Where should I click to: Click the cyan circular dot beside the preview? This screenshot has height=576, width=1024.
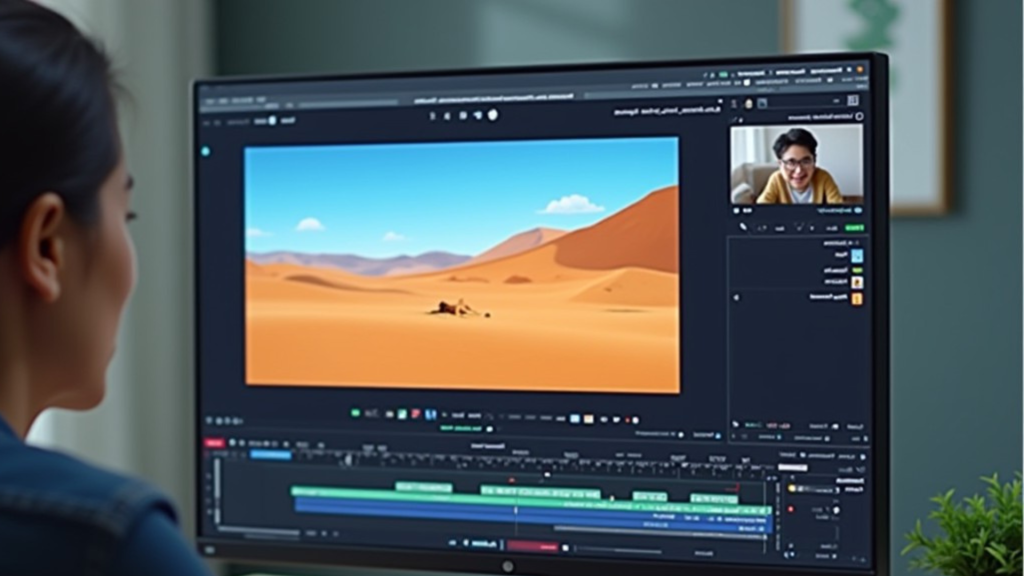coord(205,152)
